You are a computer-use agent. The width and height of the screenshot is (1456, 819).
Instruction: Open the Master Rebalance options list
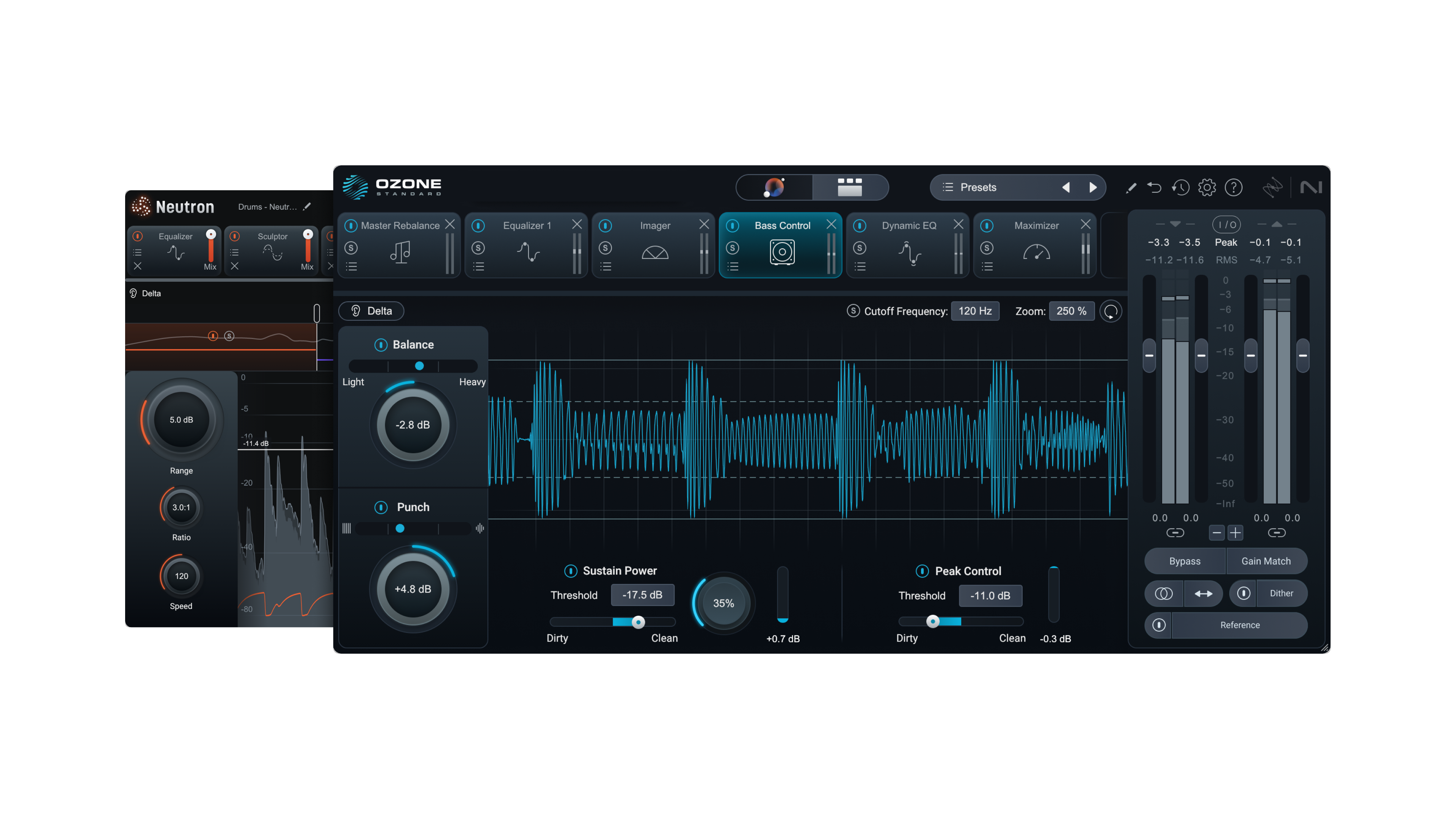pyautogui.click(x=351, y=266)
